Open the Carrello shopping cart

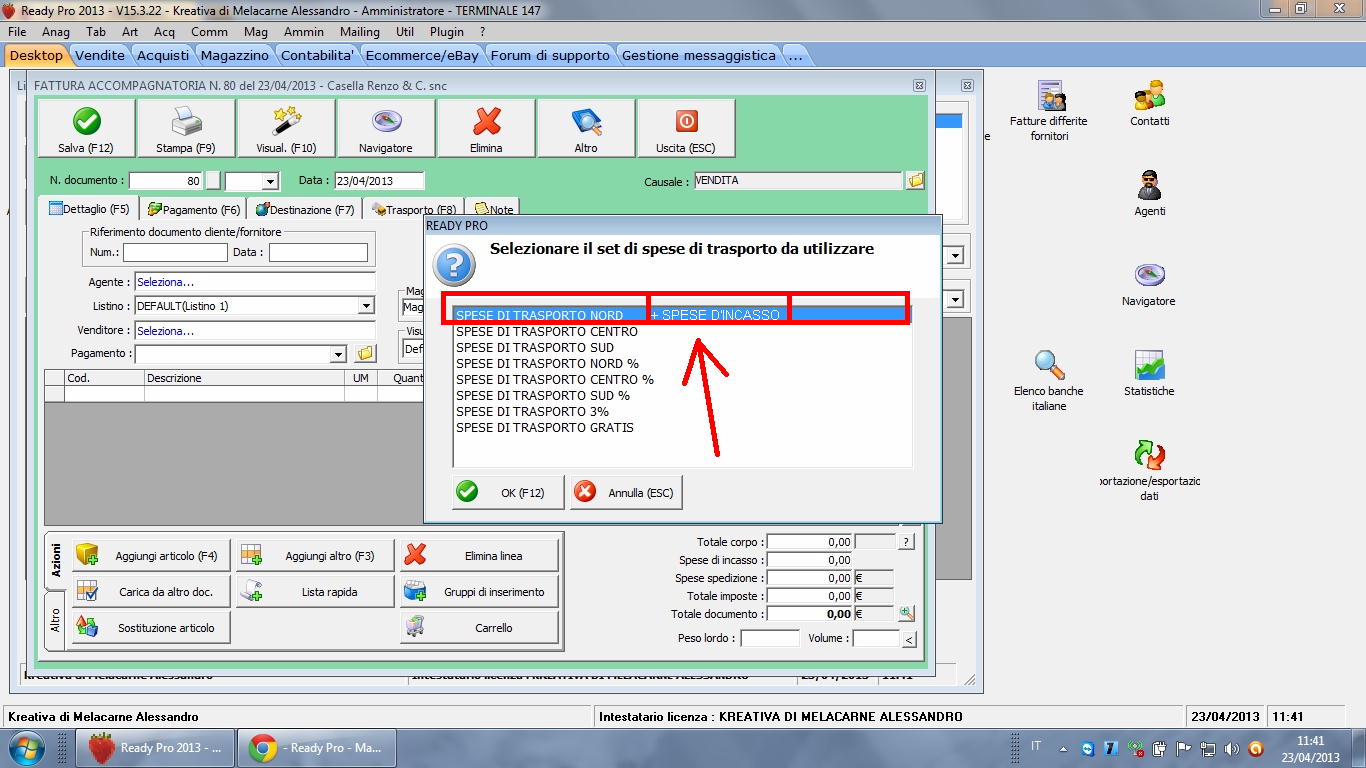pos(479,628)
